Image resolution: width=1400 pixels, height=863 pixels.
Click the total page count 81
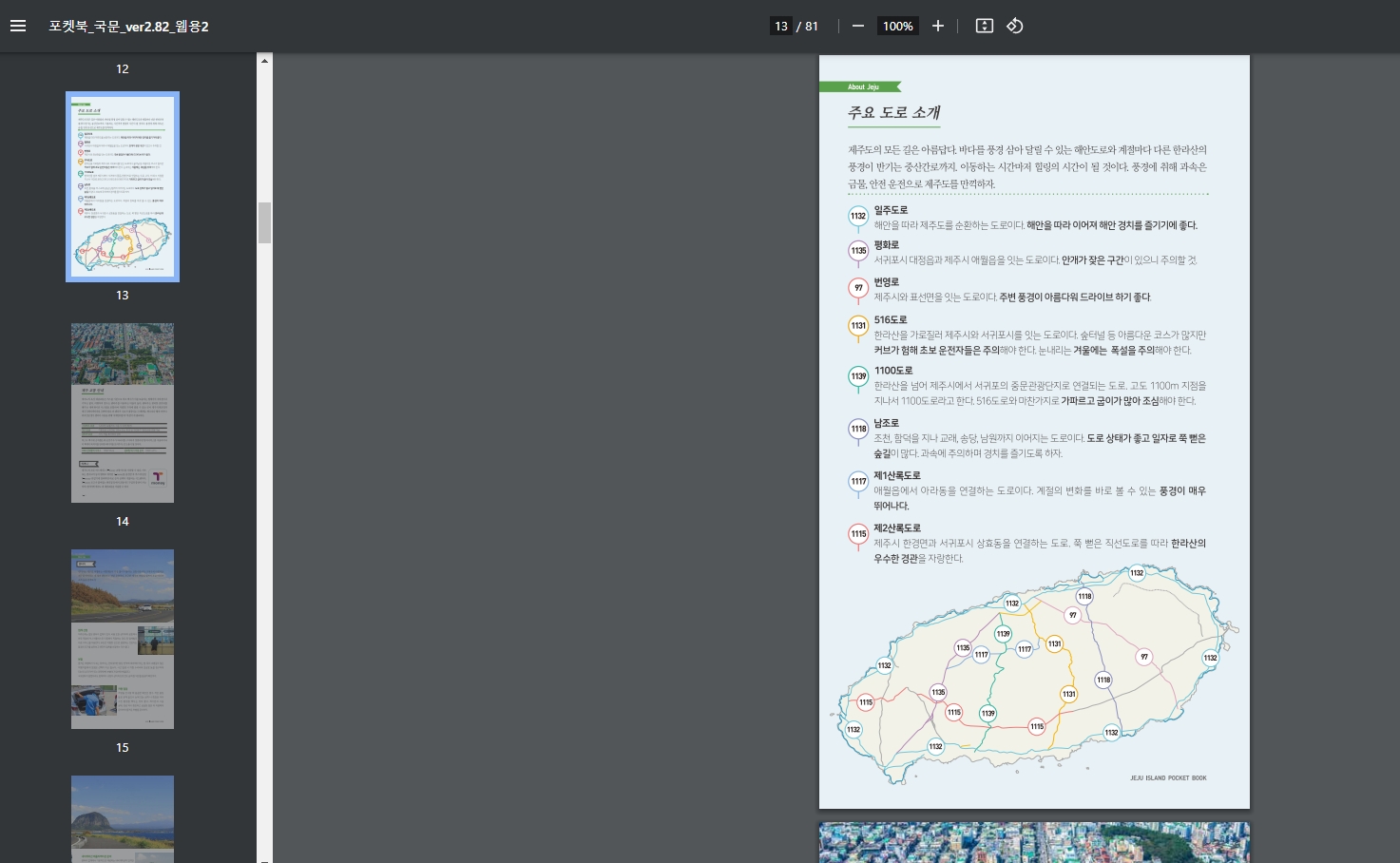(812, 26)
